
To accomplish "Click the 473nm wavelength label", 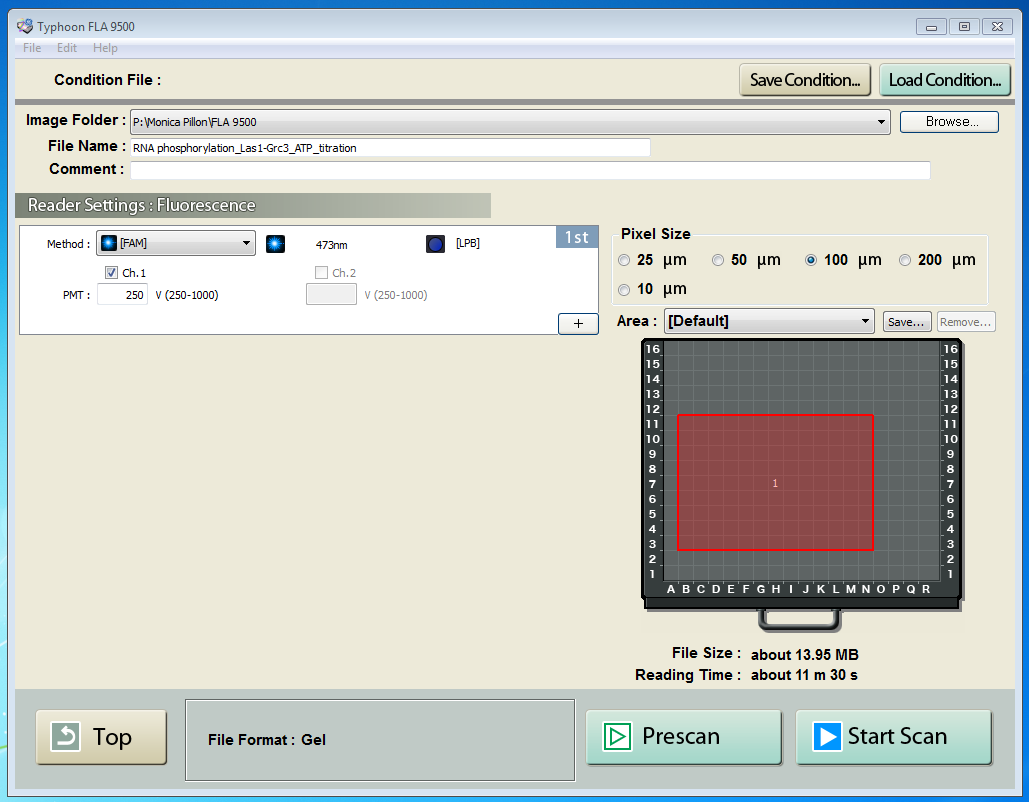I will click(x=331, y=245).
